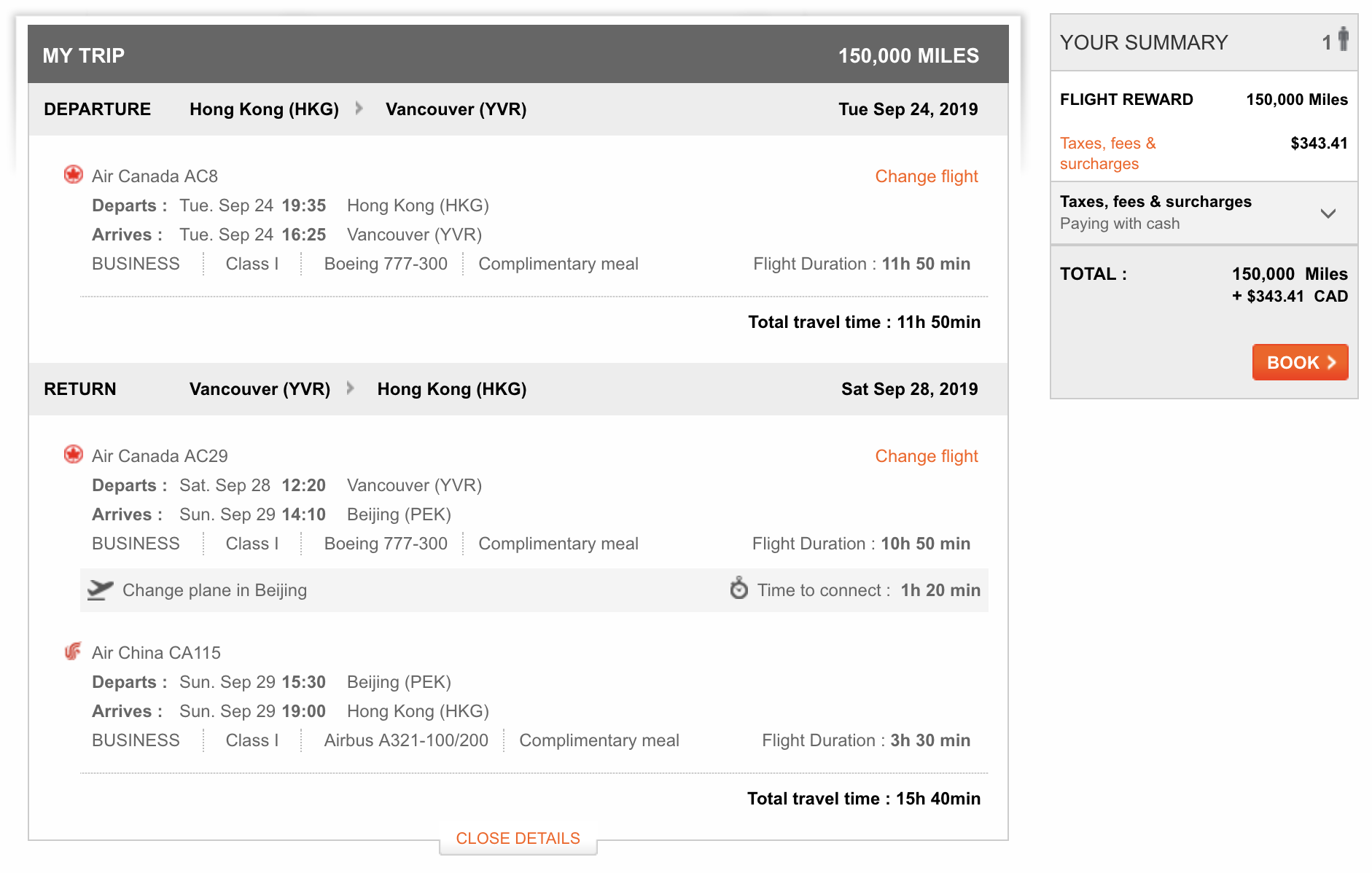1372x873 pixels.
Task: Click the Air Canada logo beside AC8
Action: 73,175
